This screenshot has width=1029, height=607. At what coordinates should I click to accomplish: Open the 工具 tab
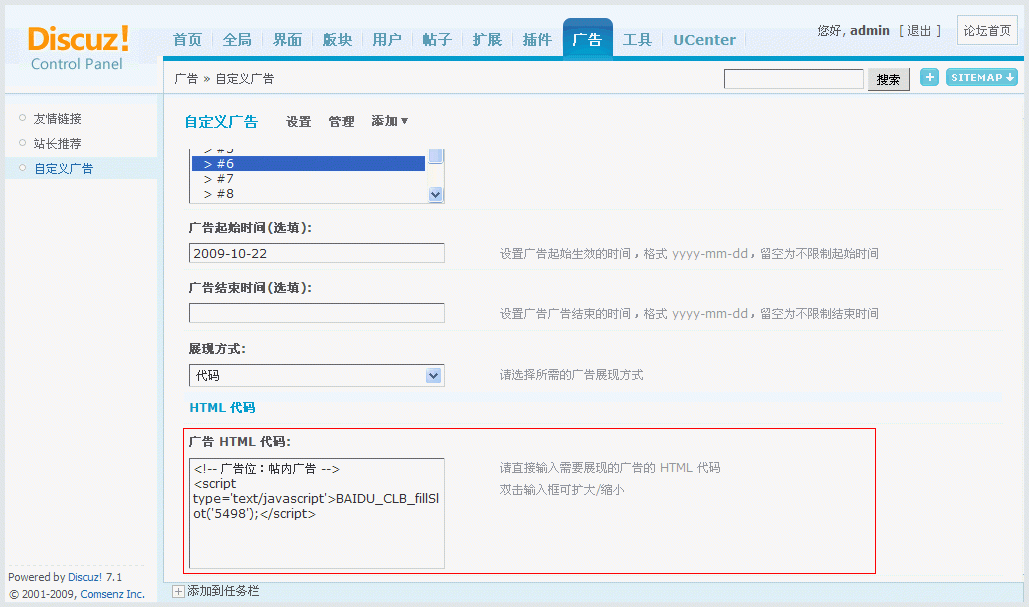pos(637,40)
